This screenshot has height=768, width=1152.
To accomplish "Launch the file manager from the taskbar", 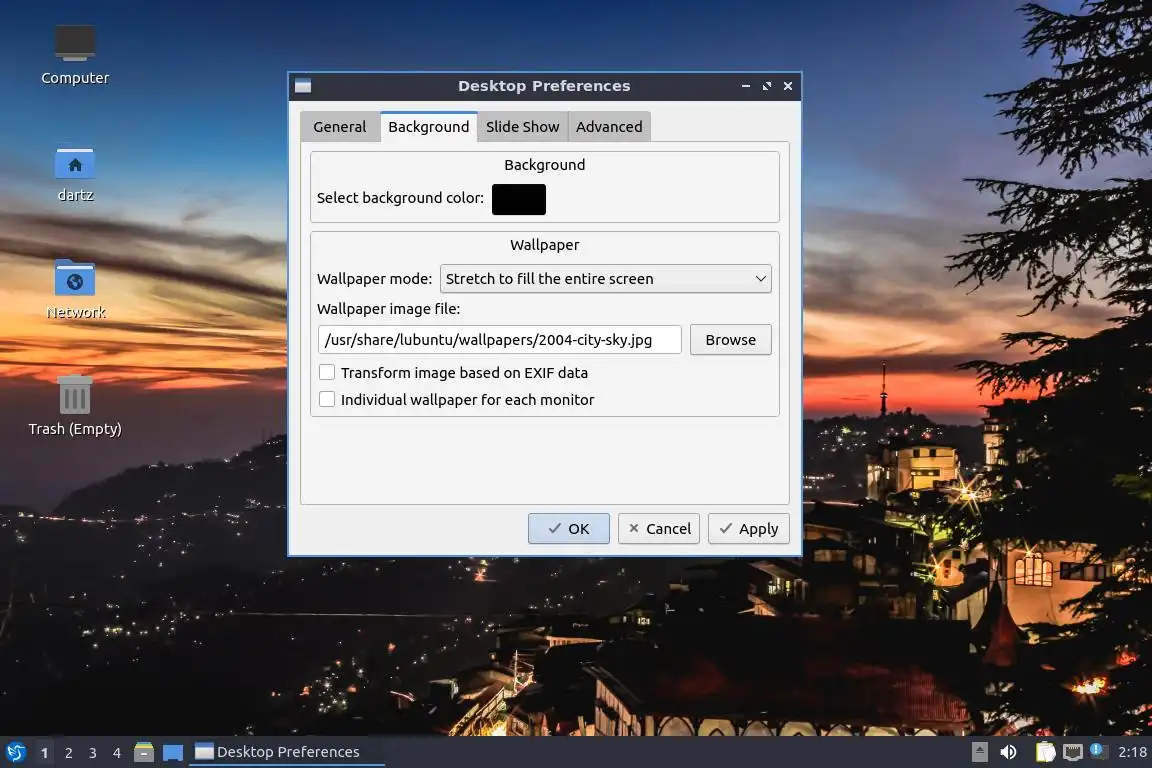I will [x=144, y=752].
